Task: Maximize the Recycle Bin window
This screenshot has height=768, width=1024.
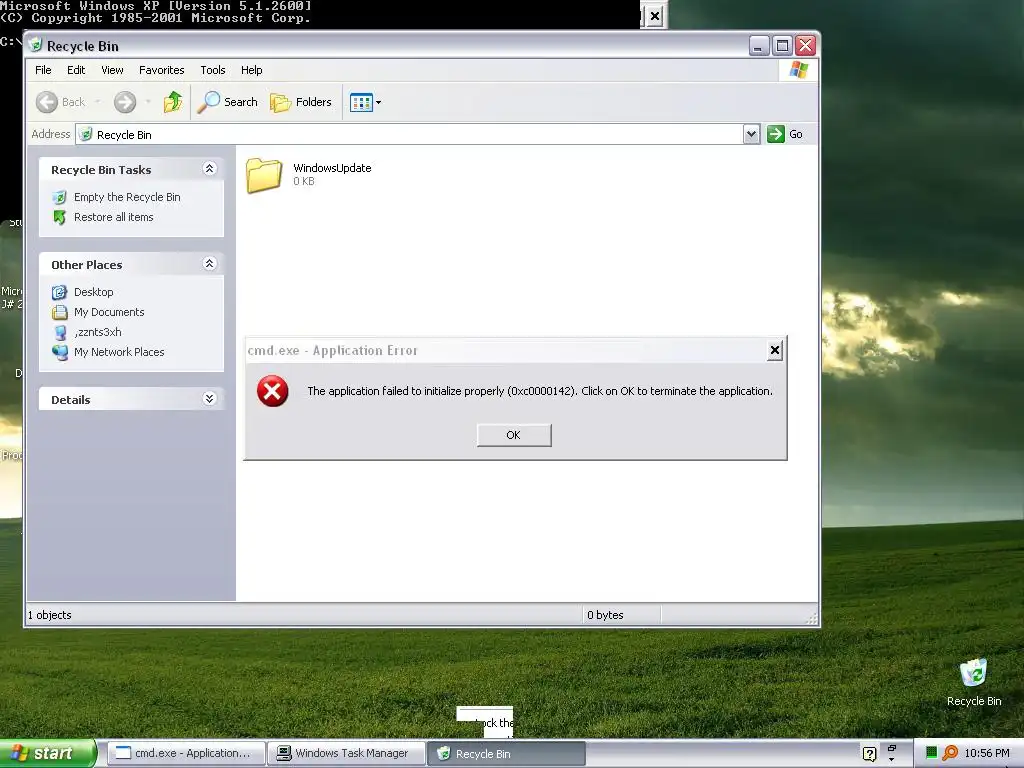Action: (x=782, y=46)
